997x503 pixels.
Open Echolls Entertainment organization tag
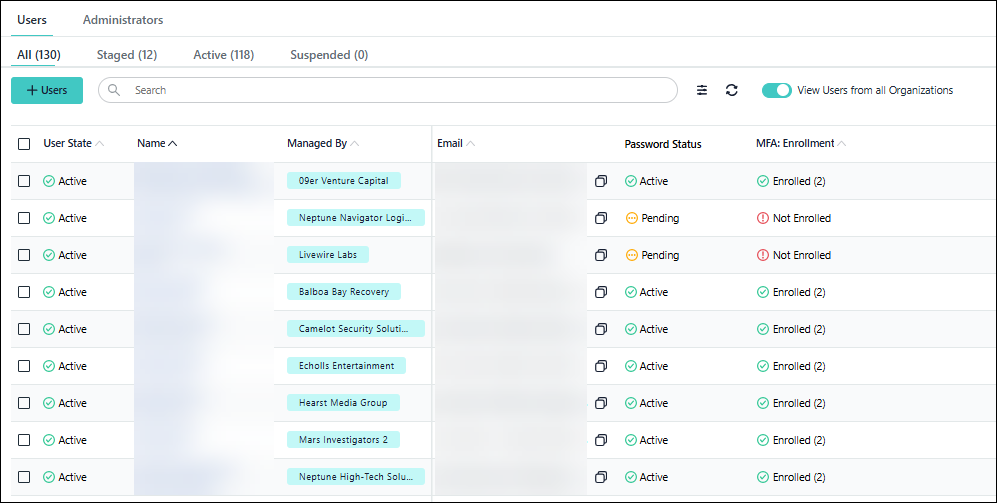coord(346,366)
